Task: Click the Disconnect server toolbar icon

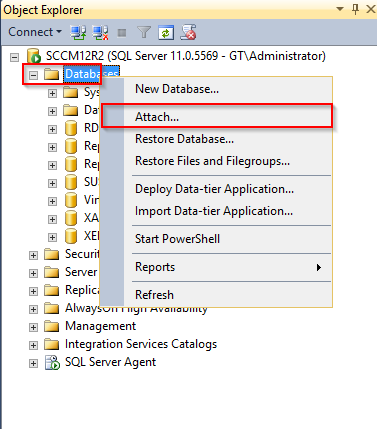Action: point(100,32)
